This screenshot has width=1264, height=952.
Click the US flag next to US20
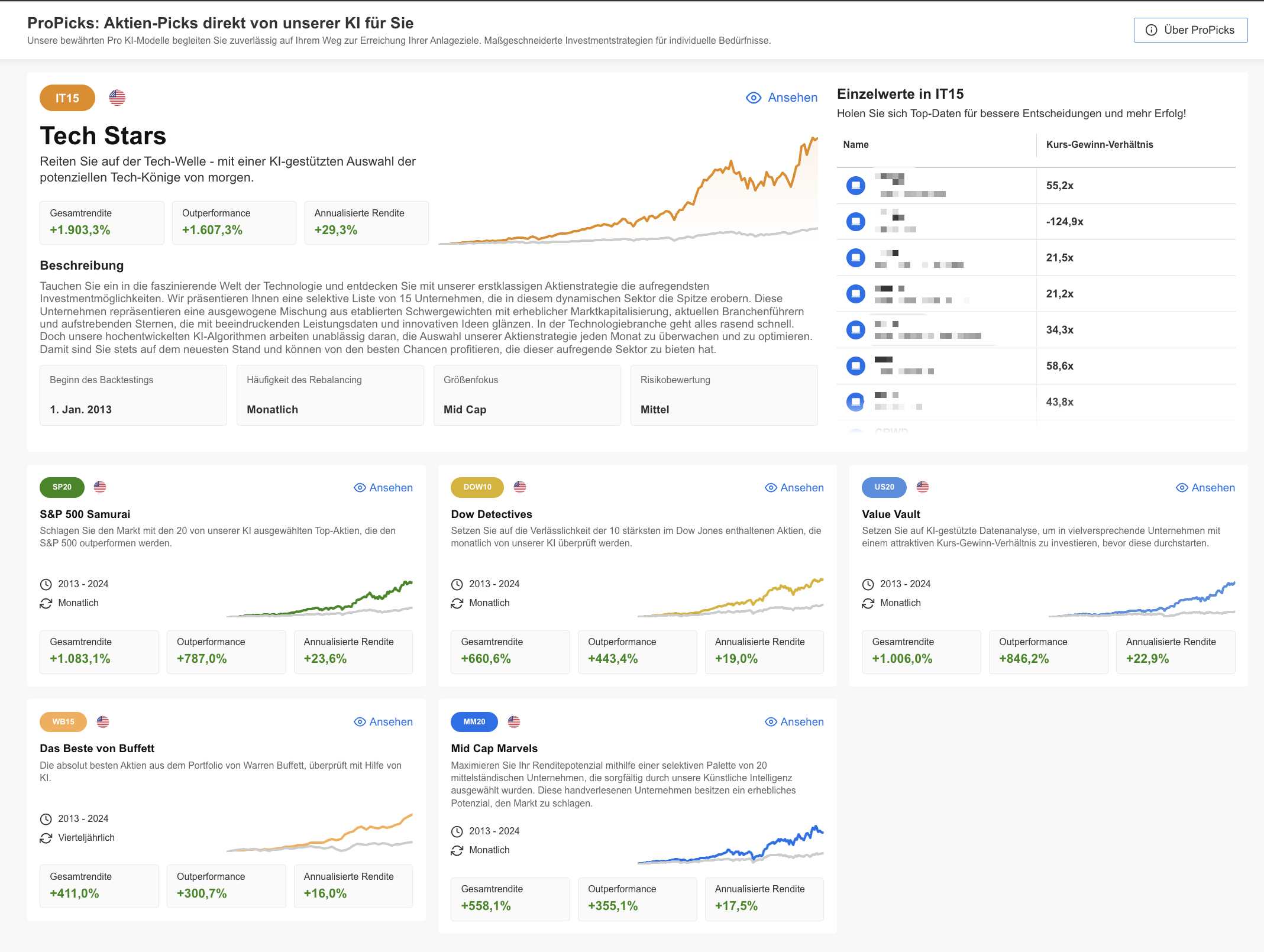coord(923,487)
